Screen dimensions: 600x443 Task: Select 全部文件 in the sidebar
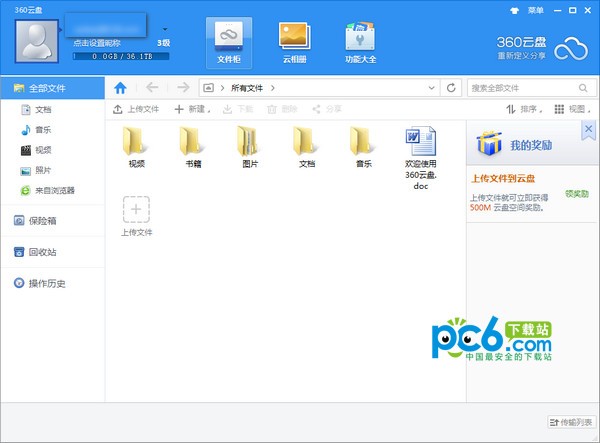[52, 88]
